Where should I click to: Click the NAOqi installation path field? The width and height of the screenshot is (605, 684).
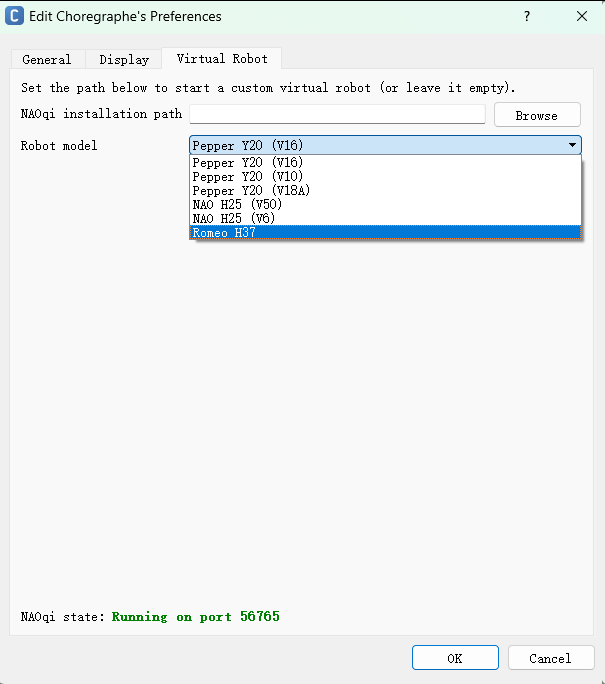pos(337,114)
